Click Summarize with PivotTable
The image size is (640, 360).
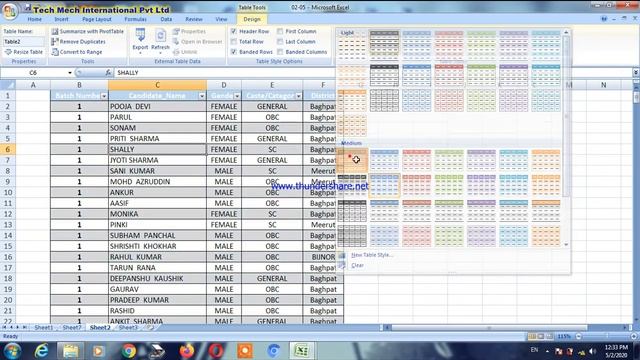(87, 31)
